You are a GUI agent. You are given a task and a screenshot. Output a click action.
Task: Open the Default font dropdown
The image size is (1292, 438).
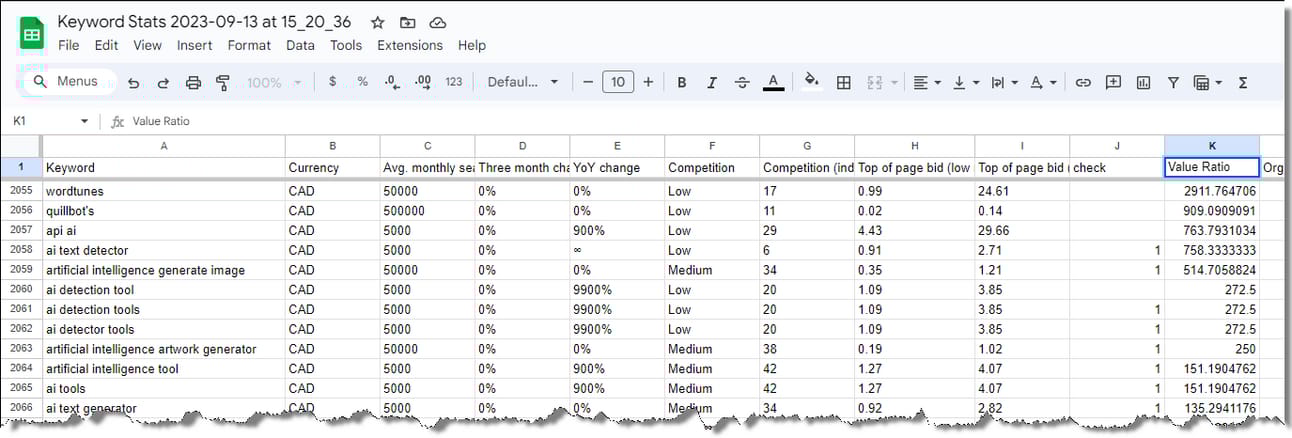523,82
